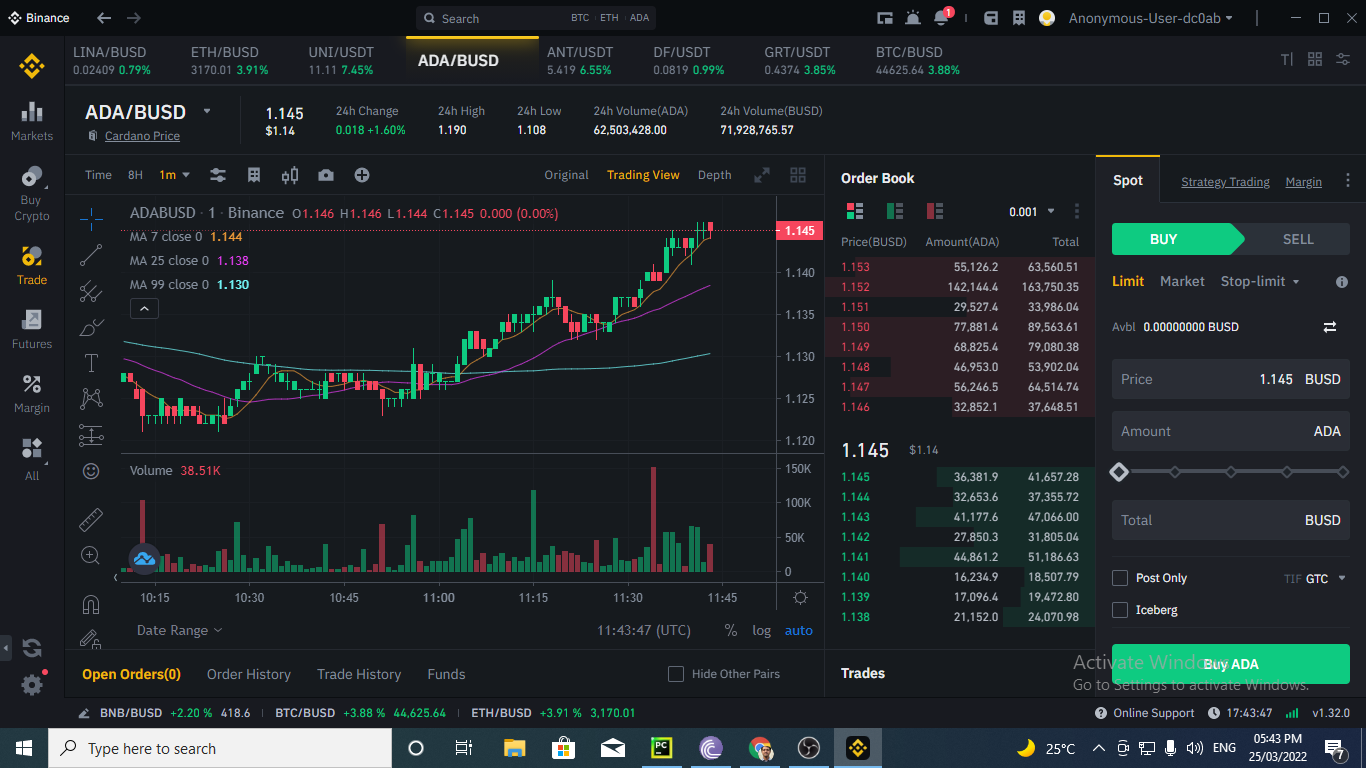Open Strategy Trading link above order panel

1225,182
